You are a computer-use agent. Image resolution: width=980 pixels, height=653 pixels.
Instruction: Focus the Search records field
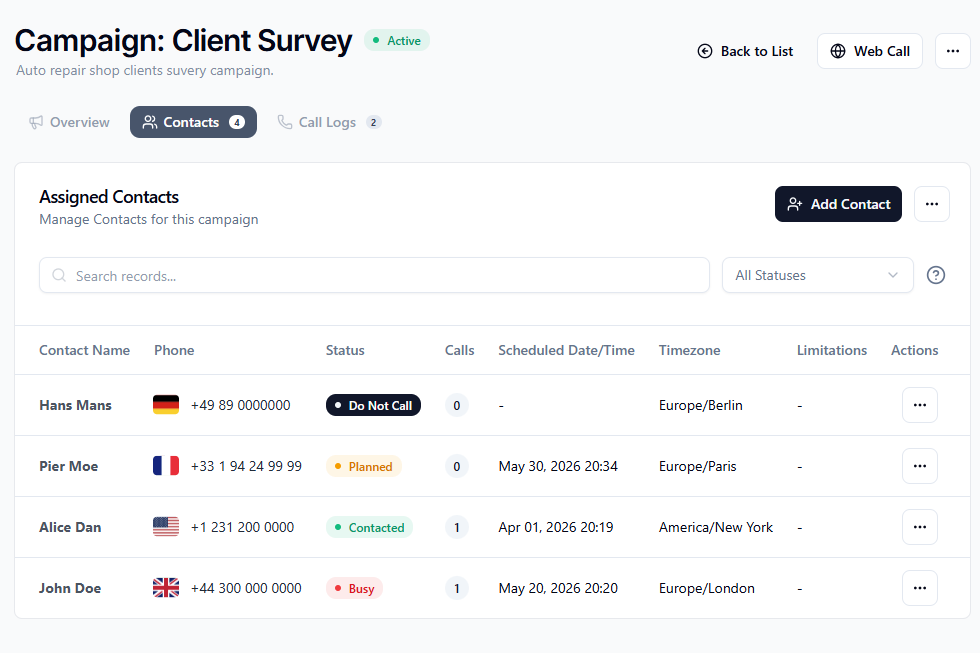point(374,275)
